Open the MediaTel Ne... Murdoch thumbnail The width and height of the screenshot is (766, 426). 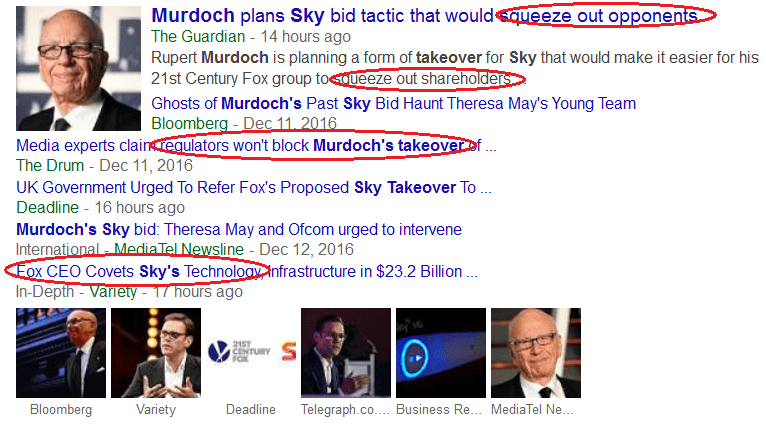point(536,353)
